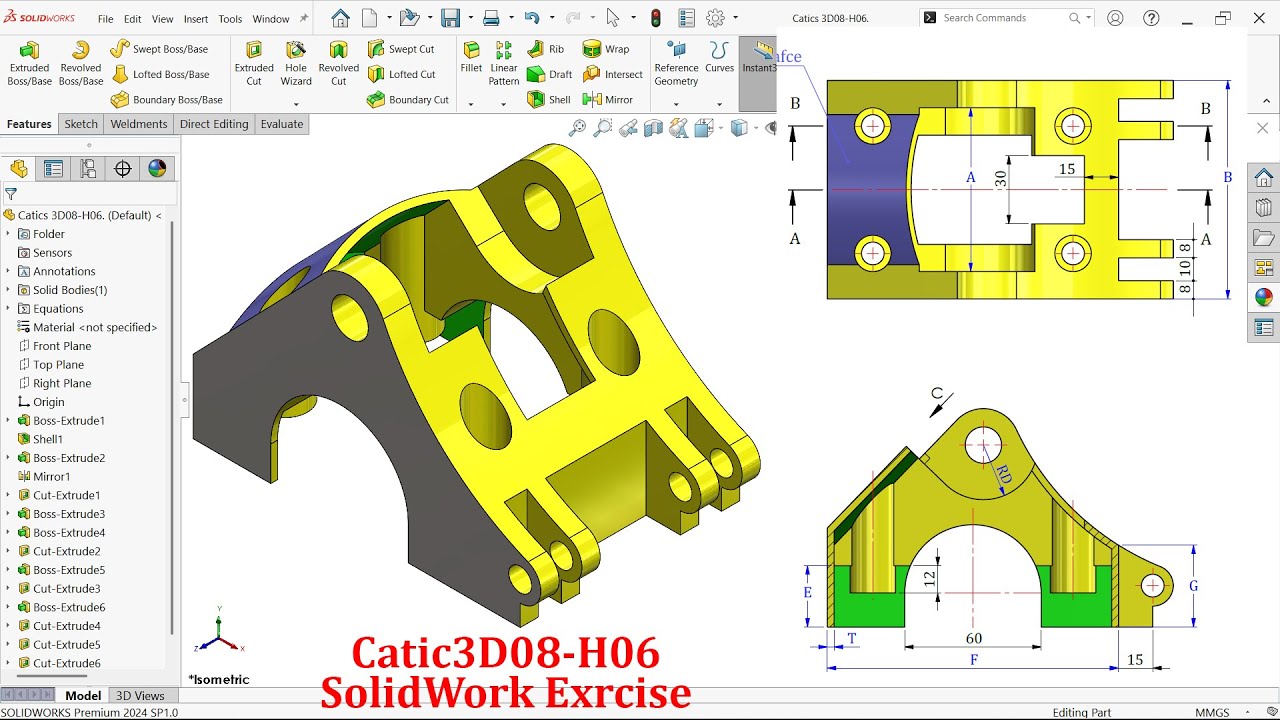1280x720 pixels.
Task: Choose Boundary Boss/Base feature
Action: (x=166, y=99)
